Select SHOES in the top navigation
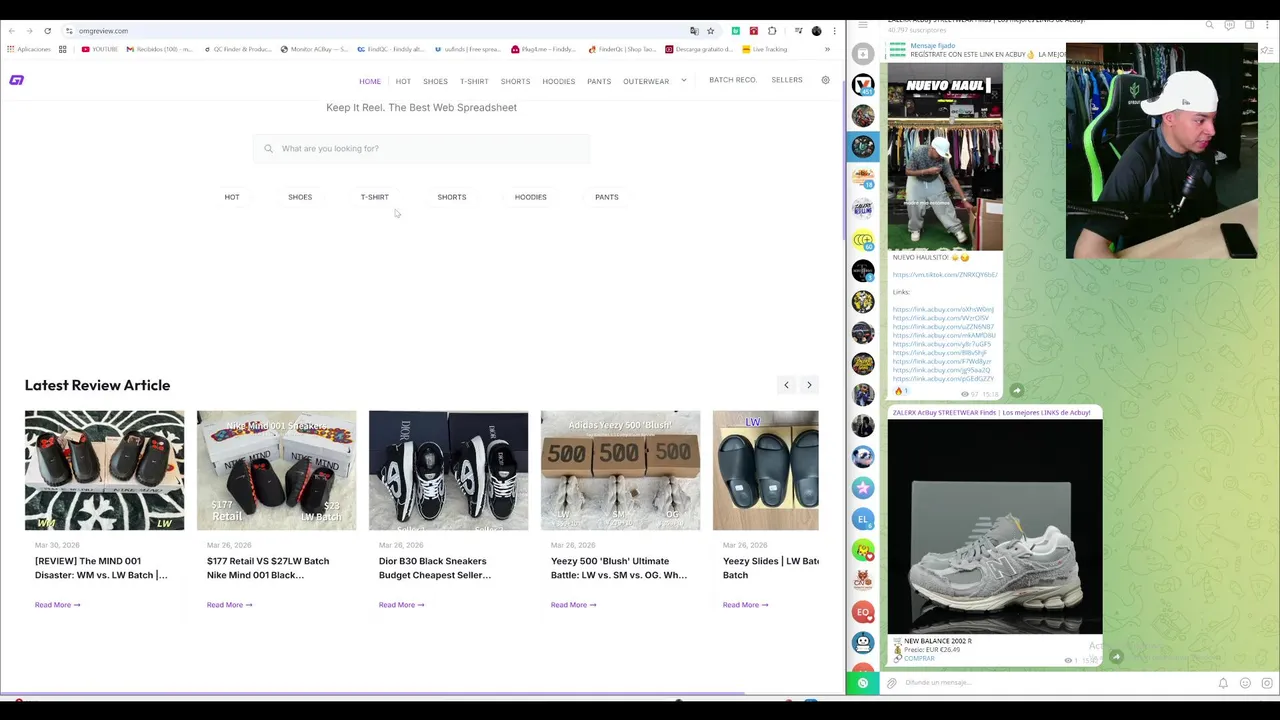This screenshot has width=1280, height=720. point(435,81)
